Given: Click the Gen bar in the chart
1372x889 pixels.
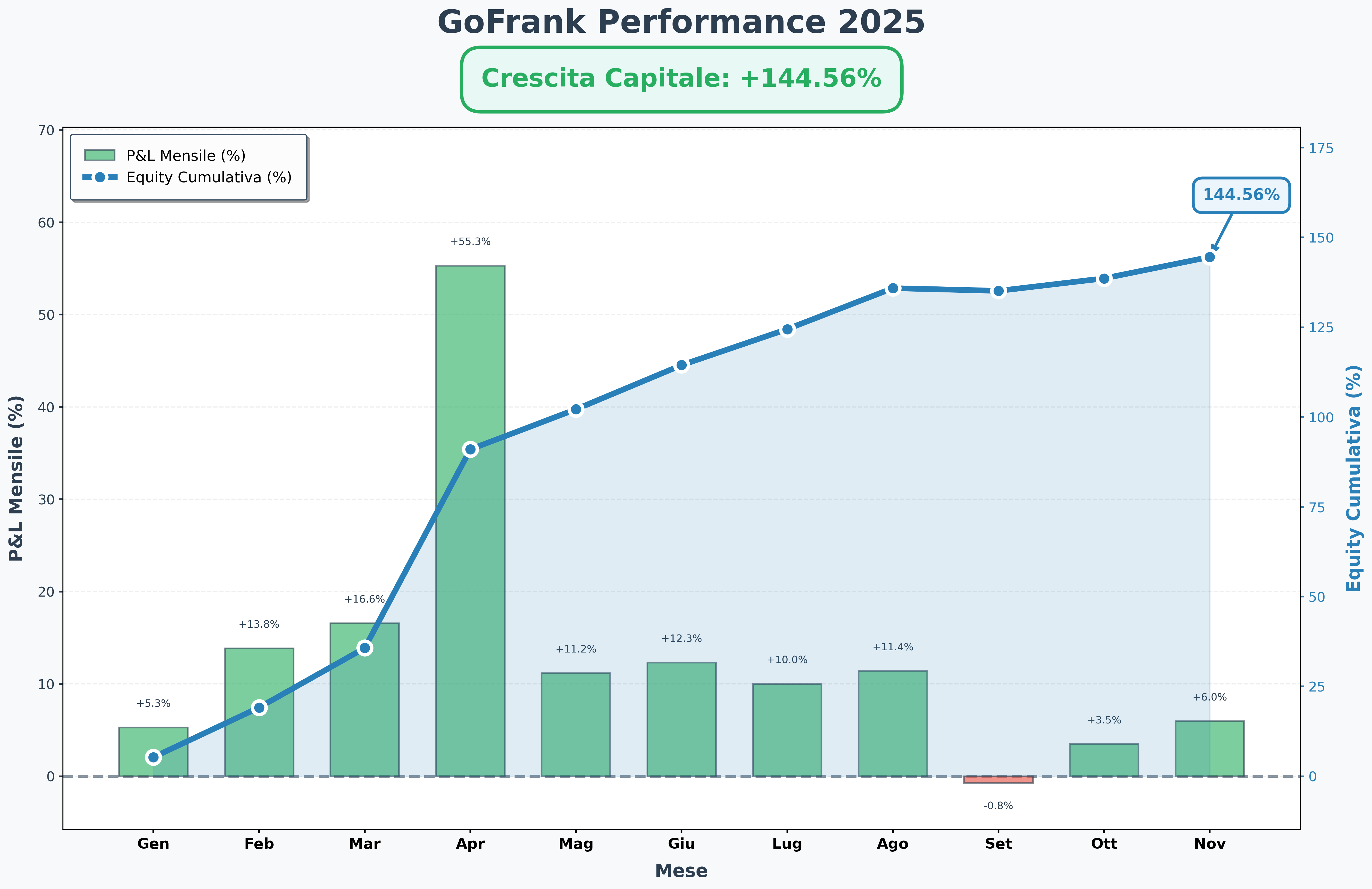Looking at the screenshot, I should click(x=153, y=752).
